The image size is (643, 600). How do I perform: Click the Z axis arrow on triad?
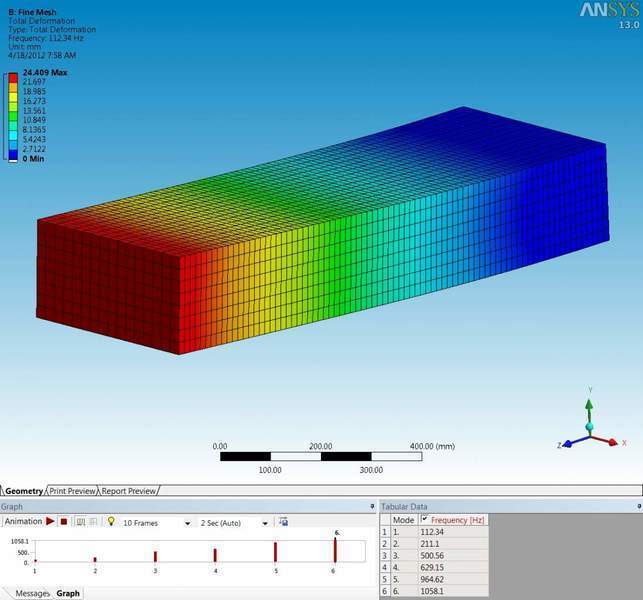click(568, 444)
